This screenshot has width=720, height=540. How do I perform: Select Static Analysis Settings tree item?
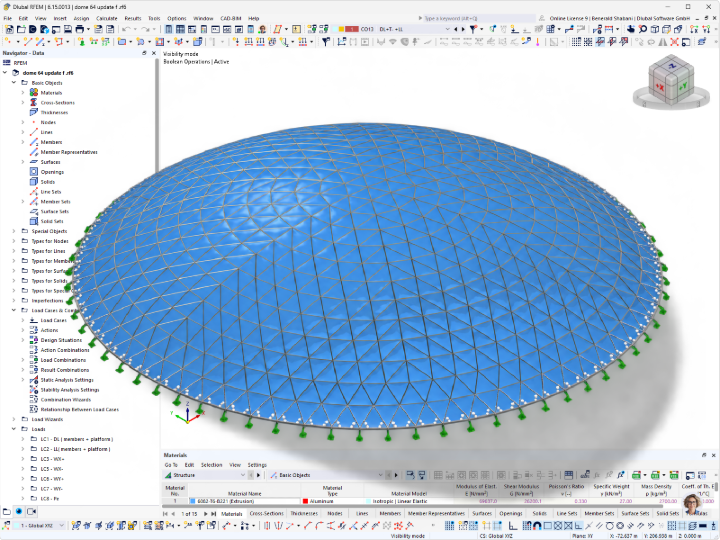(x=67, y=380)
